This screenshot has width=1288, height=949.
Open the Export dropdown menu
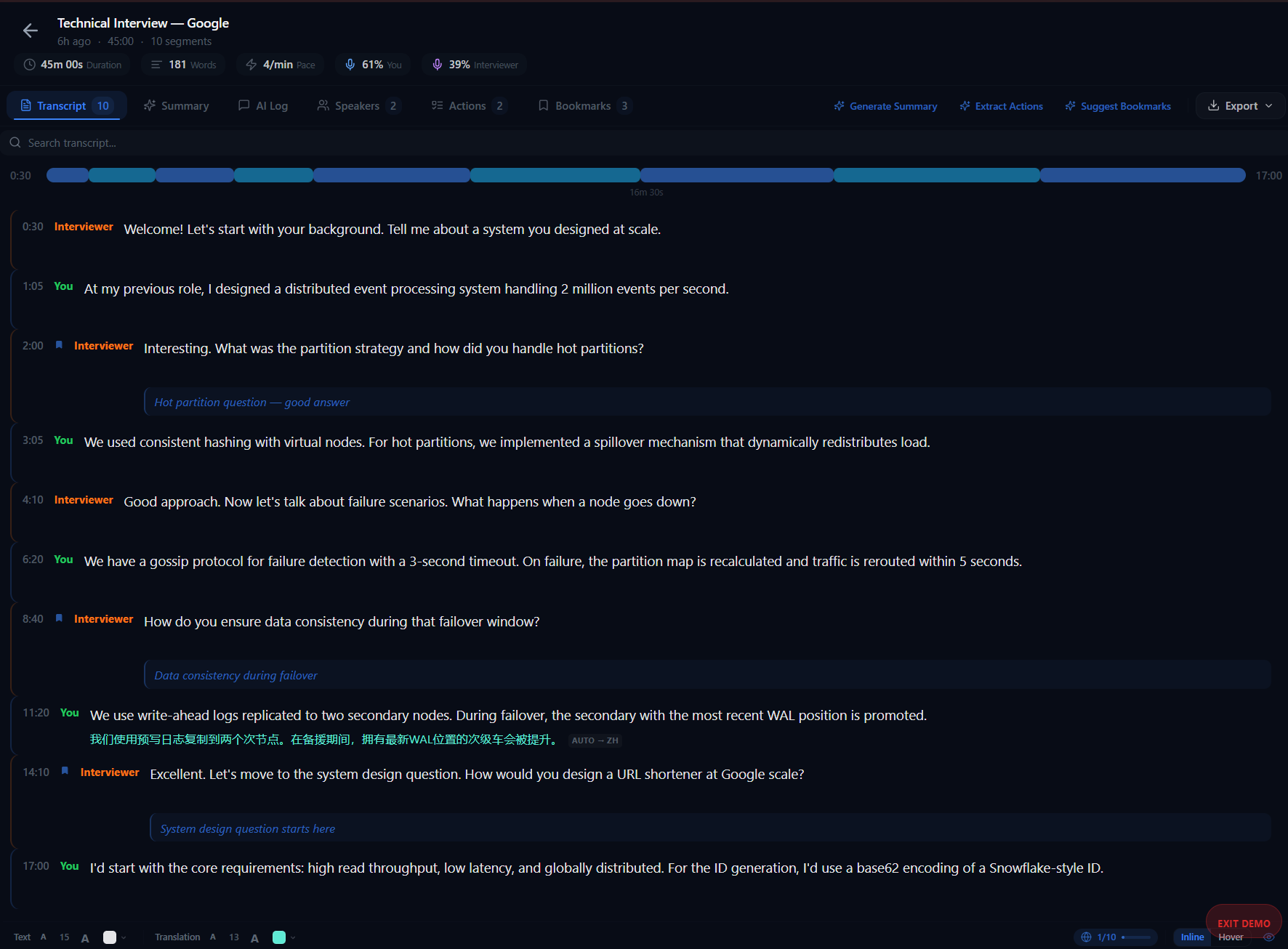(1239, 105)
